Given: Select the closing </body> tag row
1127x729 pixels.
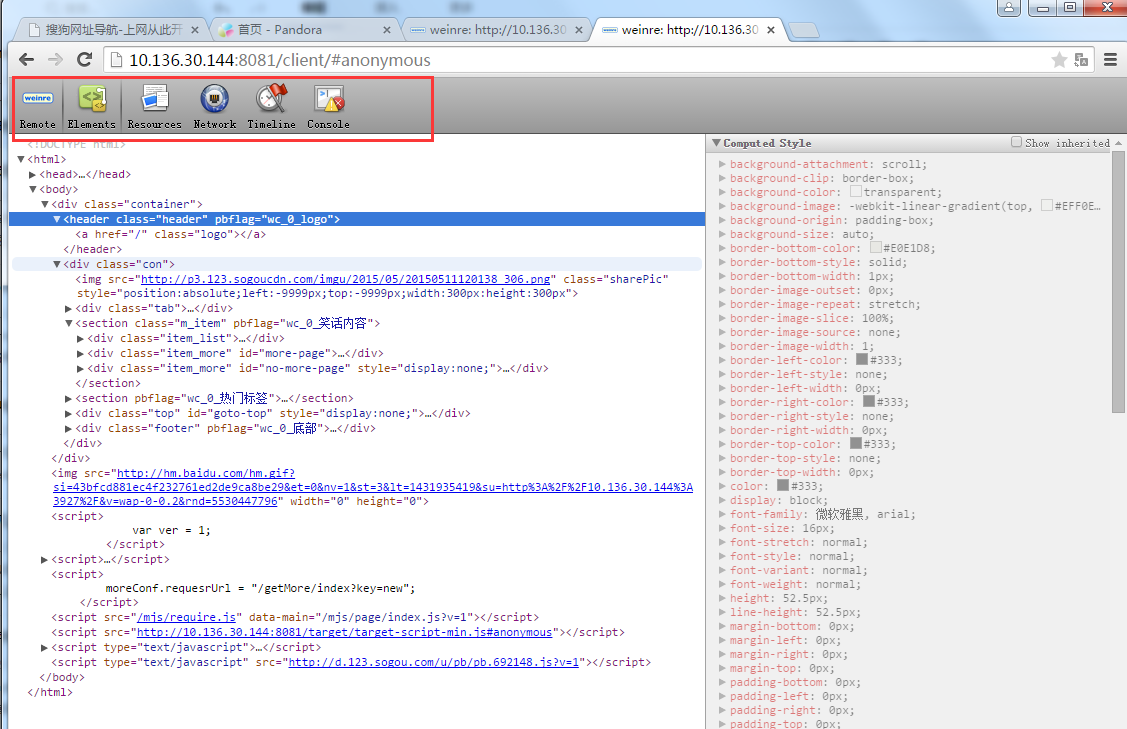Looking at the screenshot, I should pyautogui.click(x=62, y=677).
